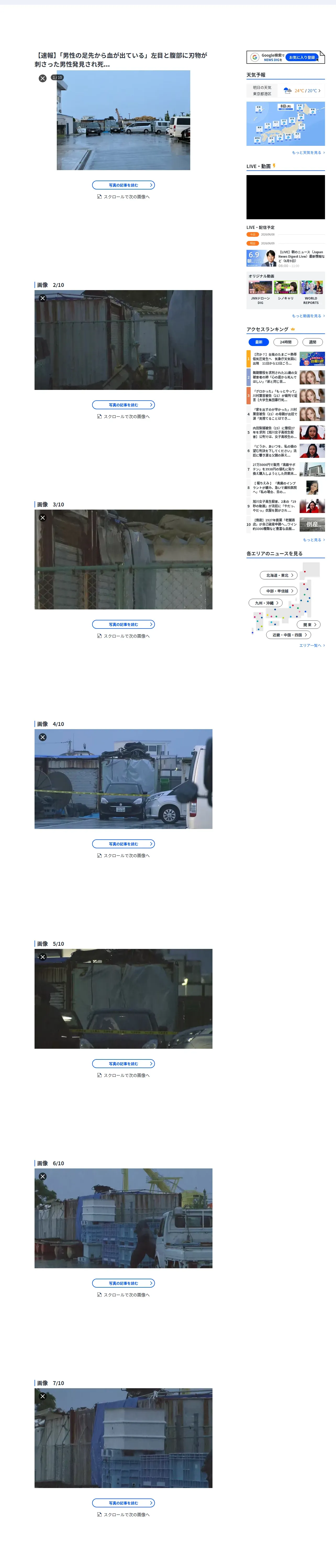Close image 4/10 with its X icon
The image size is (336, 1568).
(x=43, y=737)
